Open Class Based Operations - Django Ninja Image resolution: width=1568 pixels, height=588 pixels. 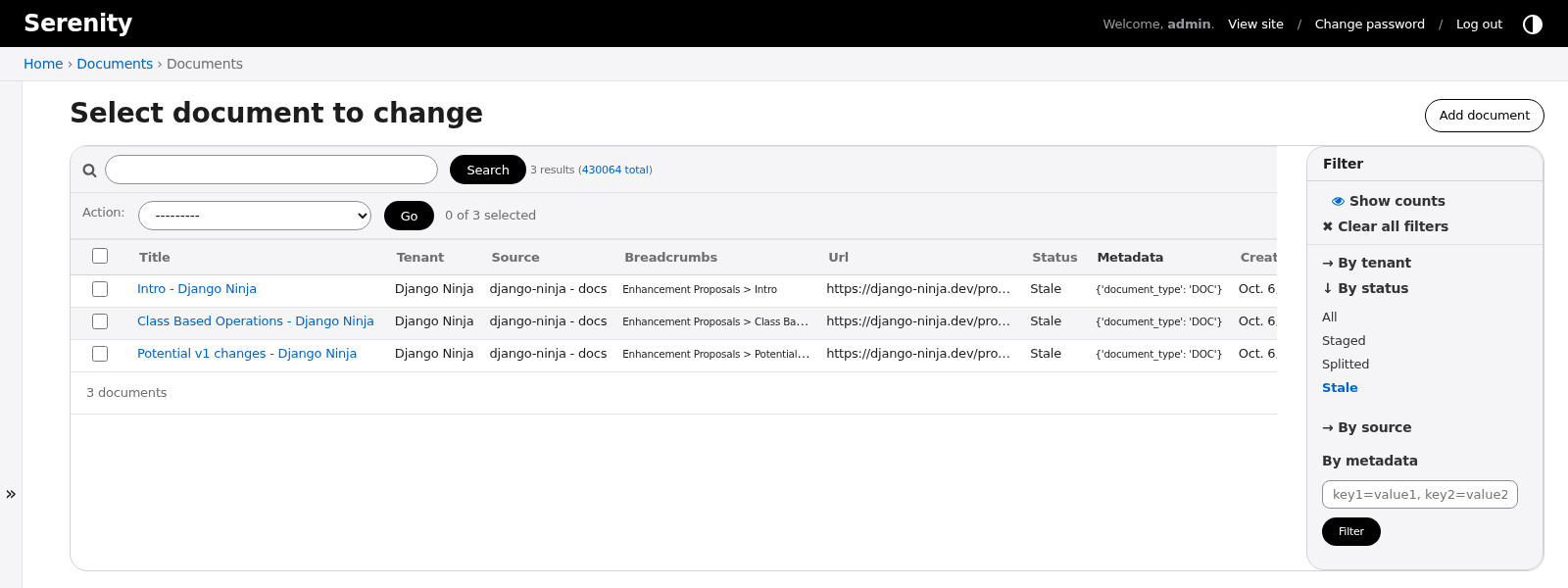(x=256, y=321)
